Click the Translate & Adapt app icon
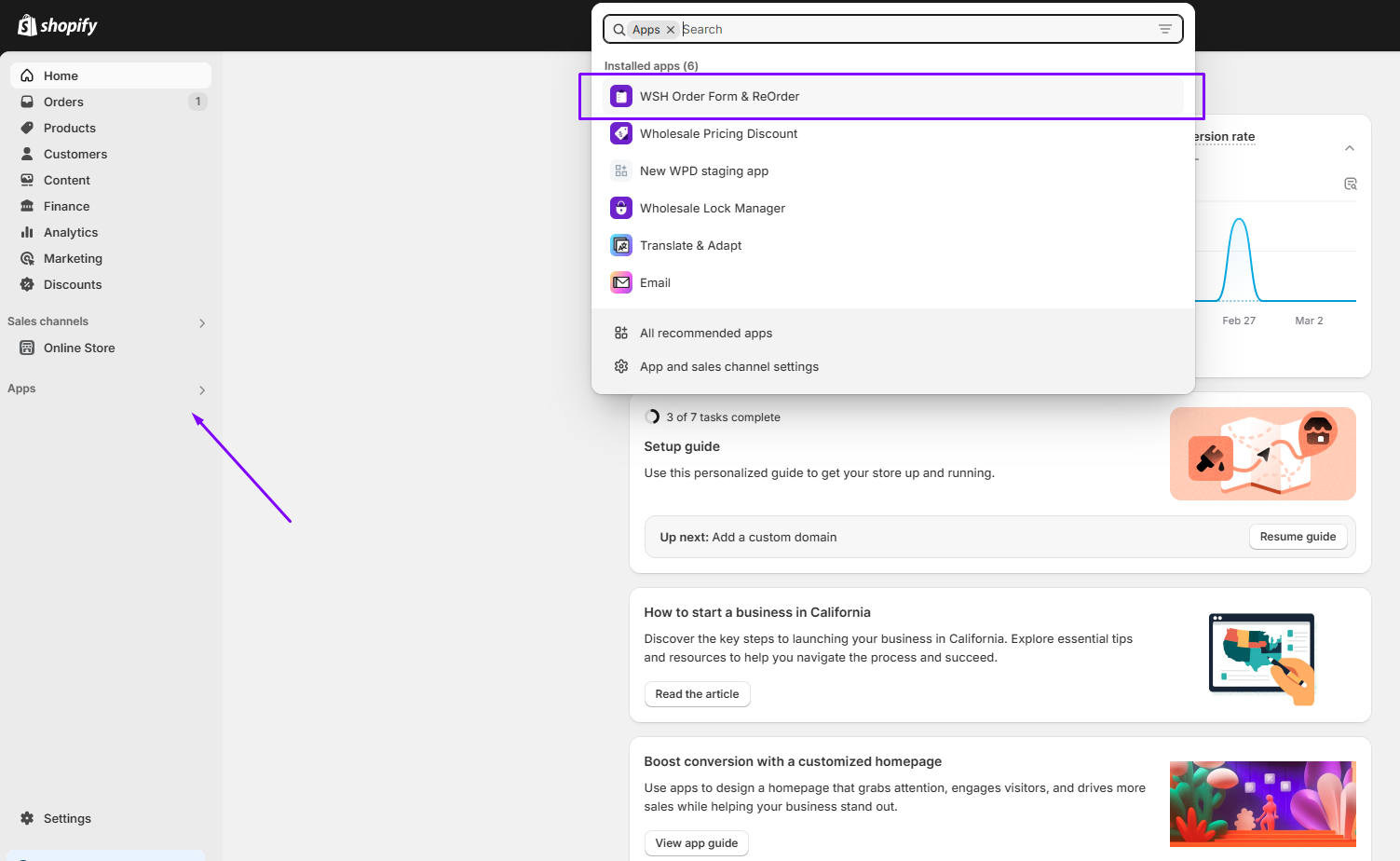The width and height of the screenshot is (1400, 861). 621,245
